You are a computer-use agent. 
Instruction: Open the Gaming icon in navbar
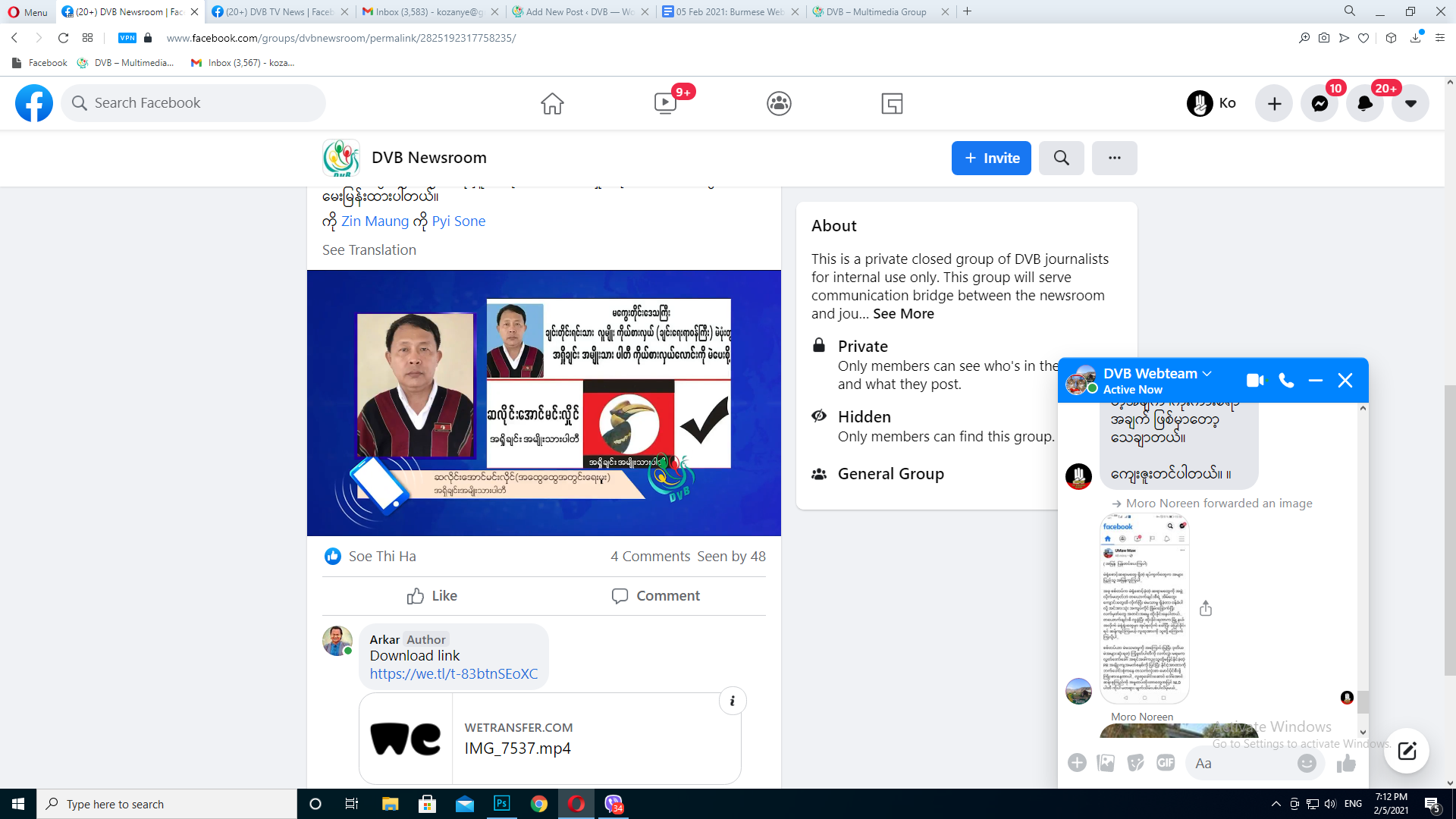pos(892,103)
